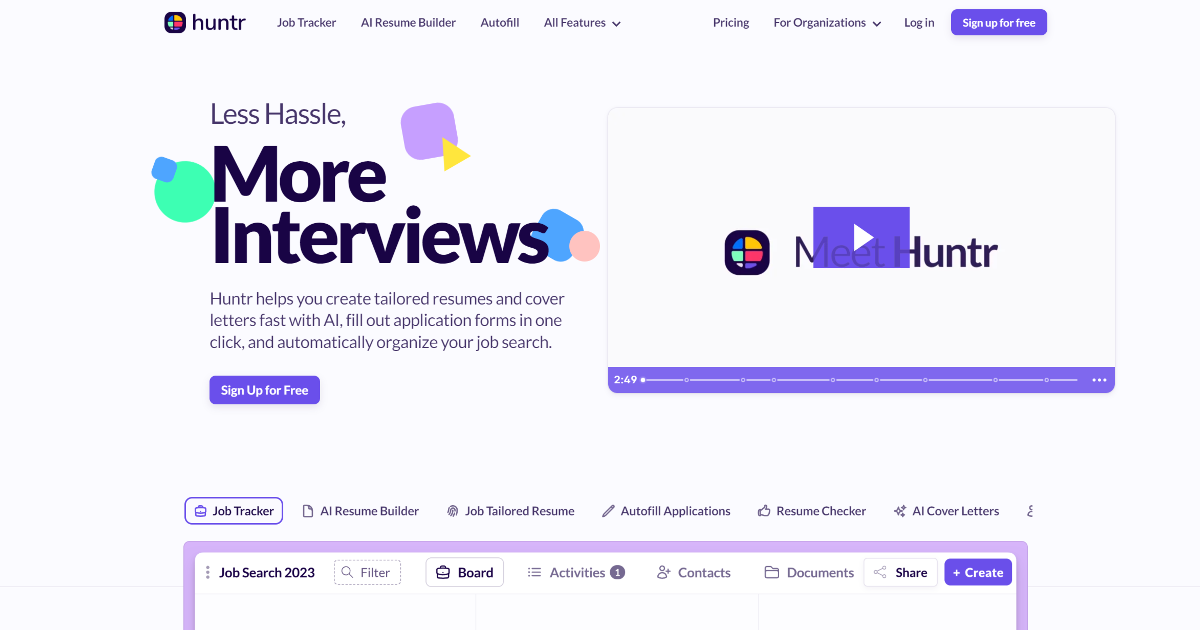1200x630 pixels.
Task: Switch to the Job Tailored Resume tab
Action: (x=510, y=510)
